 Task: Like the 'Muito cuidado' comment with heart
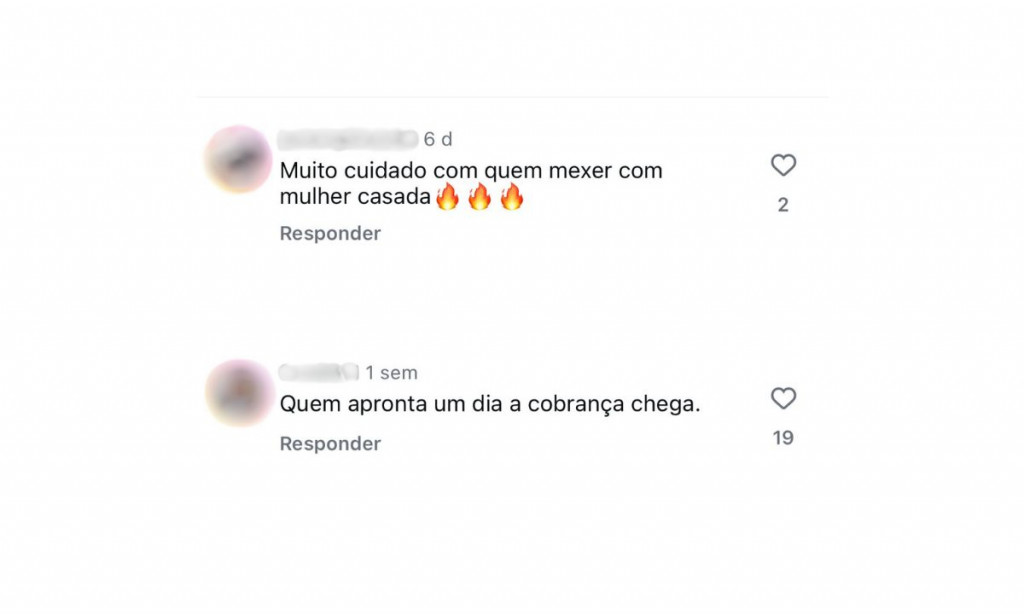tap(783, 165)
